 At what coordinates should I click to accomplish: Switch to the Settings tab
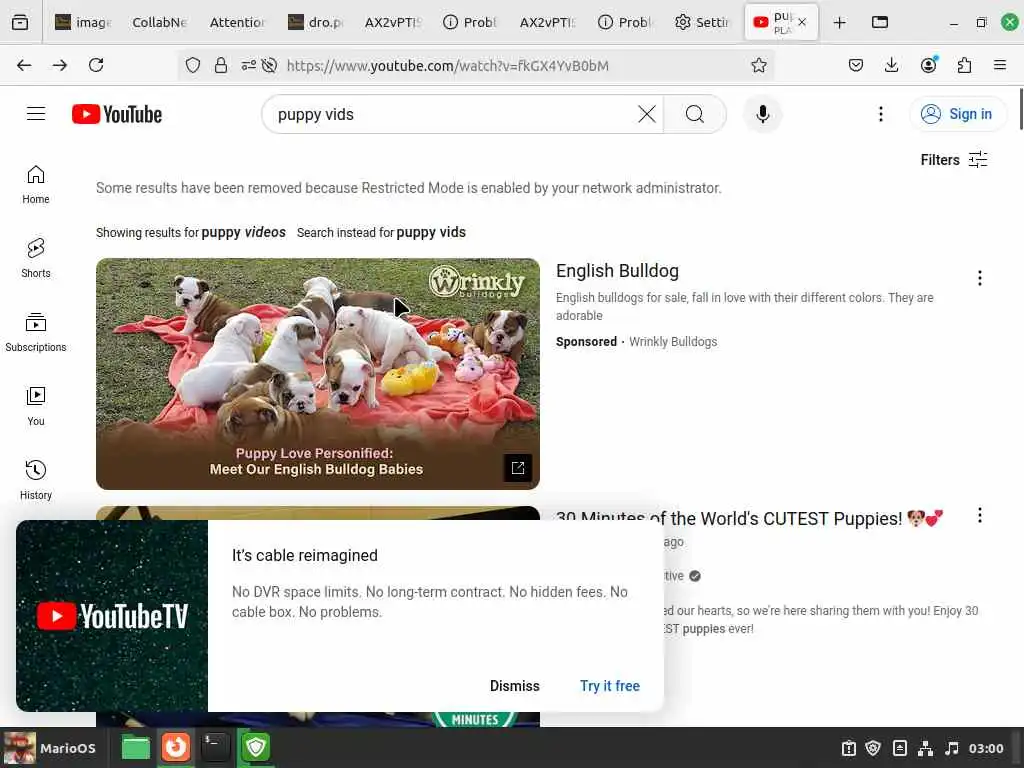coord(703,23)
